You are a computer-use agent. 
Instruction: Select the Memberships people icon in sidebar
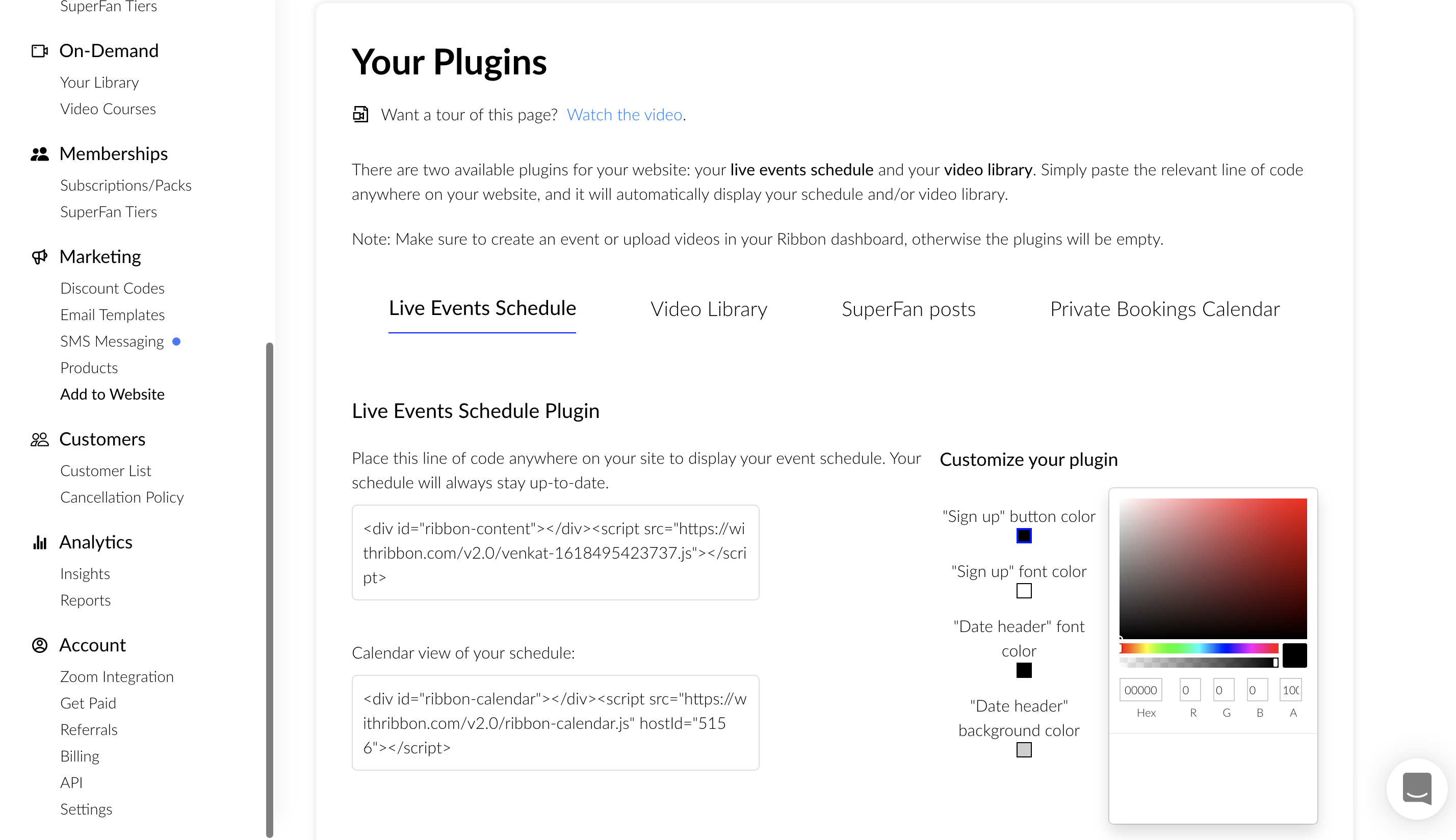[x=39, y=153]
